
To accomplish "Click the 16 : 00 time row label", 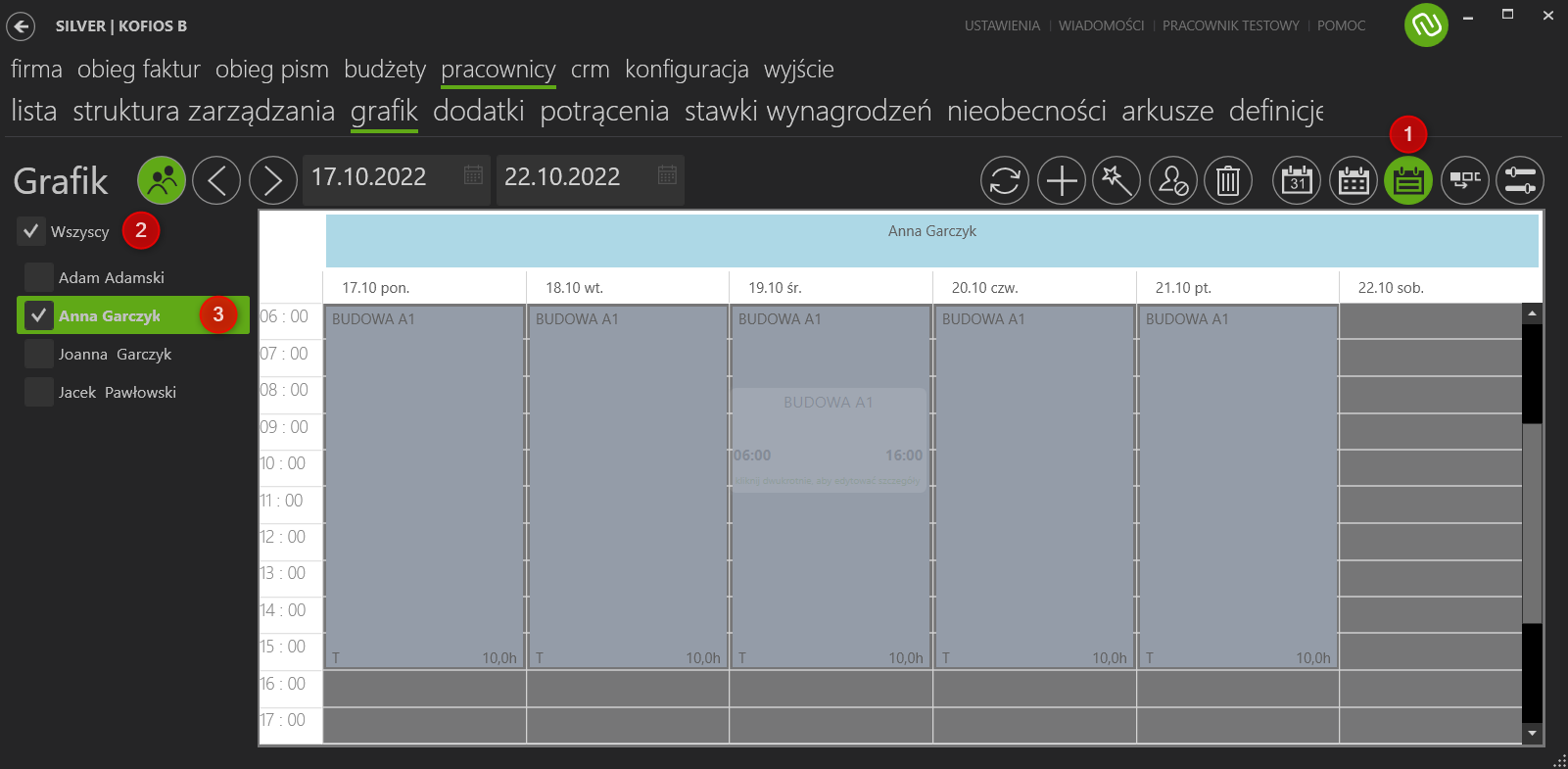I will point(283,684).
